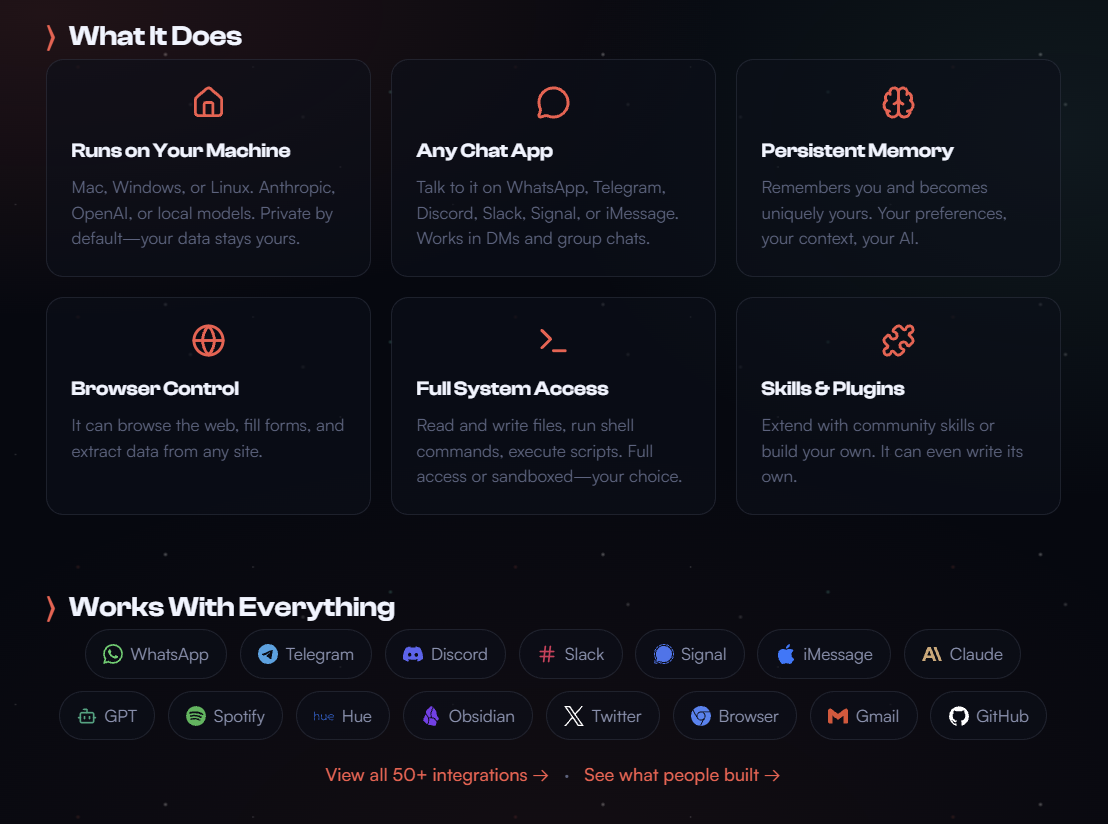Screen dimensions: 1108x824
Task: Open the iMessage integration chip
Action: pos(824,655)
